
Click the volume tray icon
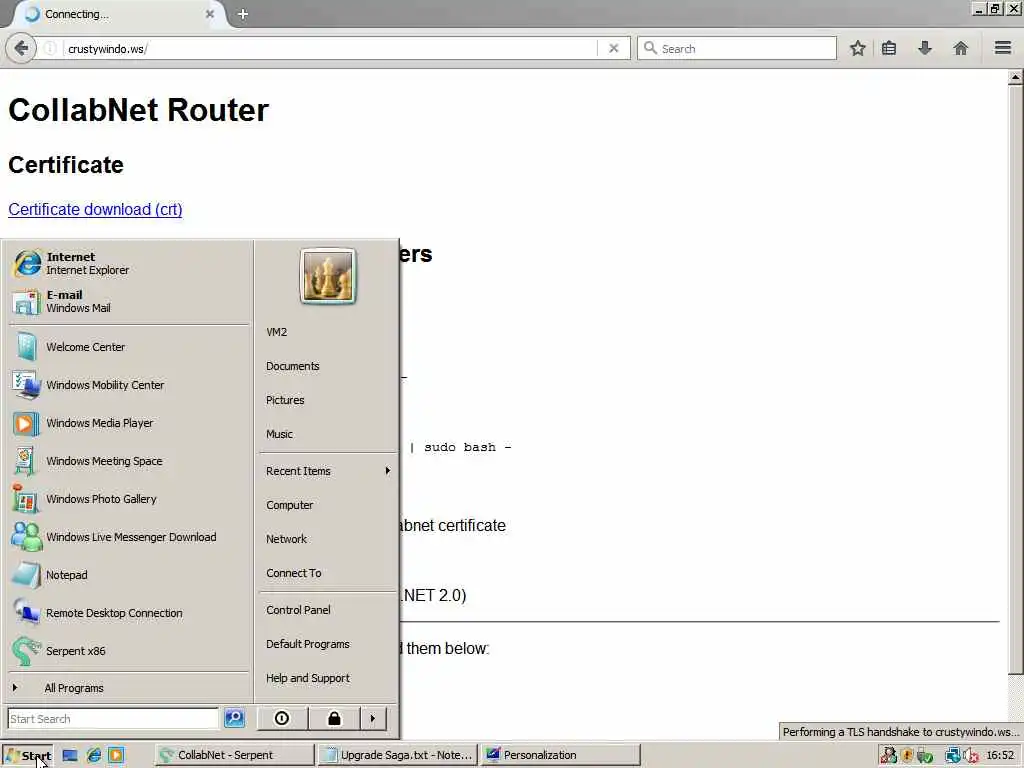pos(970,756)
